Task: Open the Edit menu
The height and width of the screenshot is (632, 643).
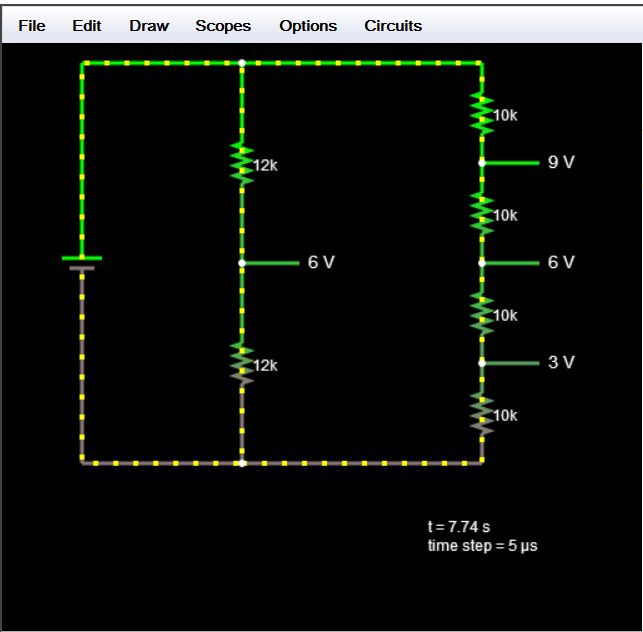Action: (87, 26)
